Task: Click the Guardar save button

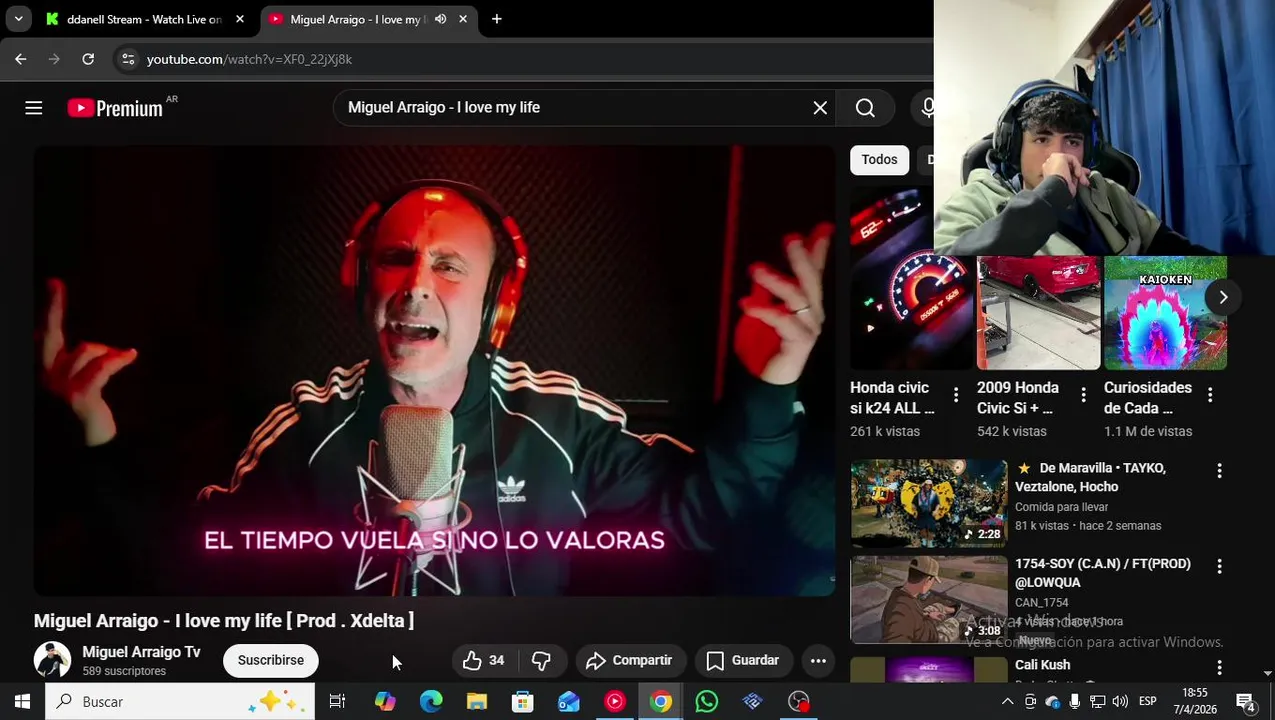Action: 743,660
